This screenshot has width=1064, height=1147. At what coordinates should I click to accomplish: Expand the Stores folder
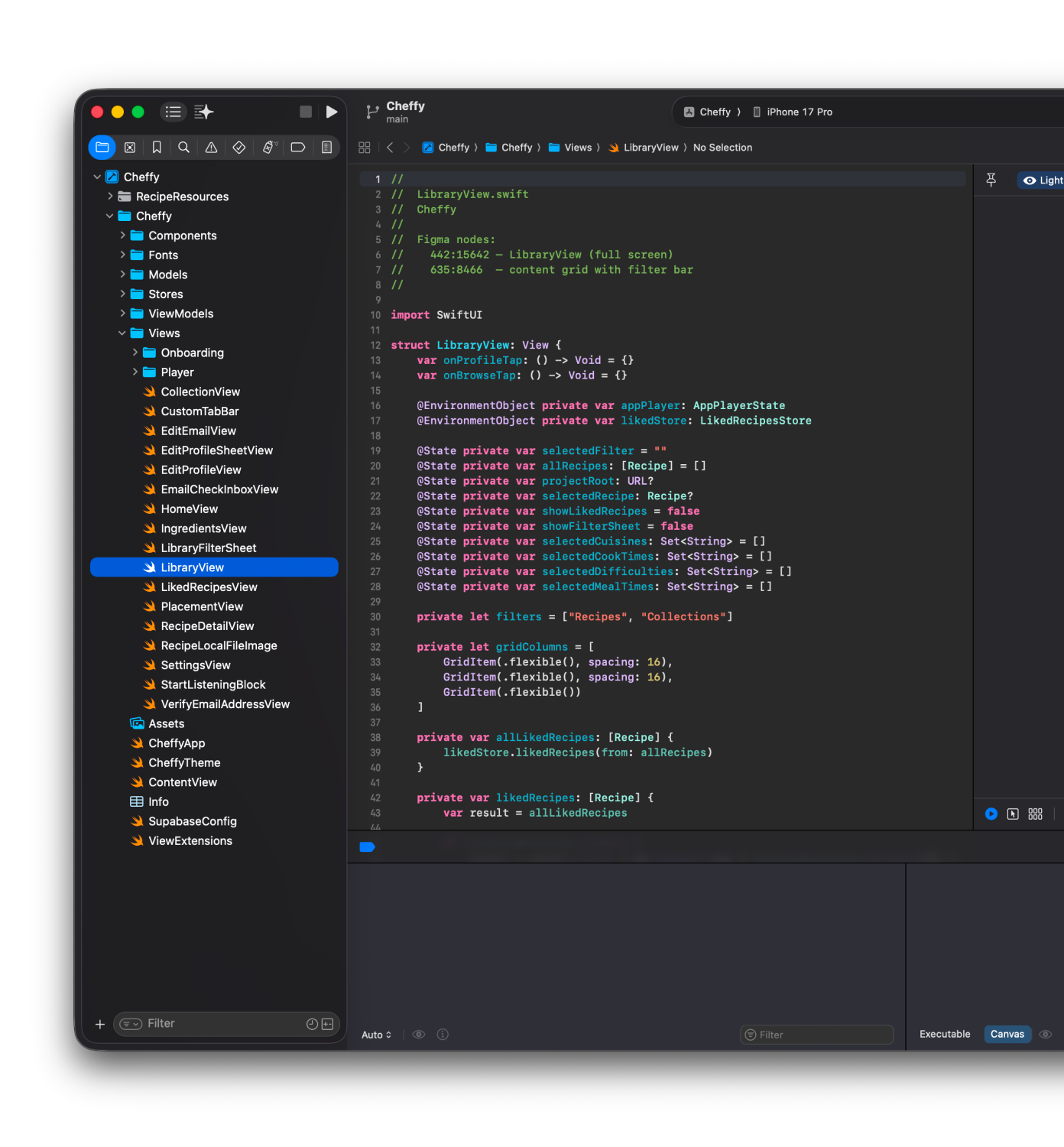(122, 294)
